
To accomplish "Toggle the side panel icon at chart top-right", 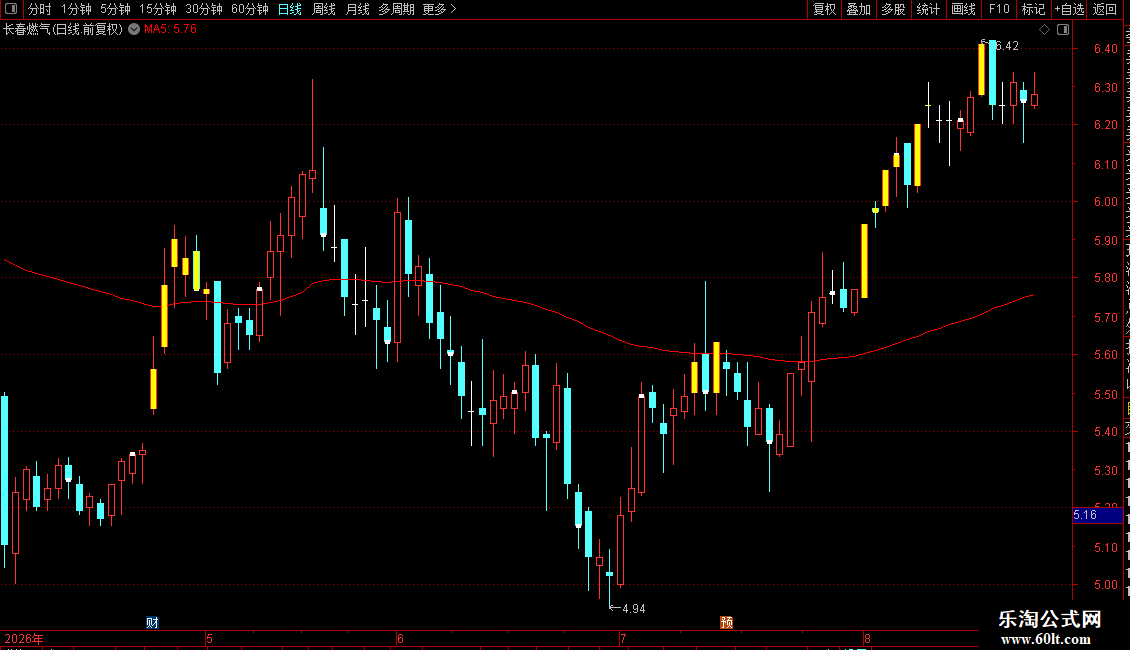I will tap(1063, 30).
